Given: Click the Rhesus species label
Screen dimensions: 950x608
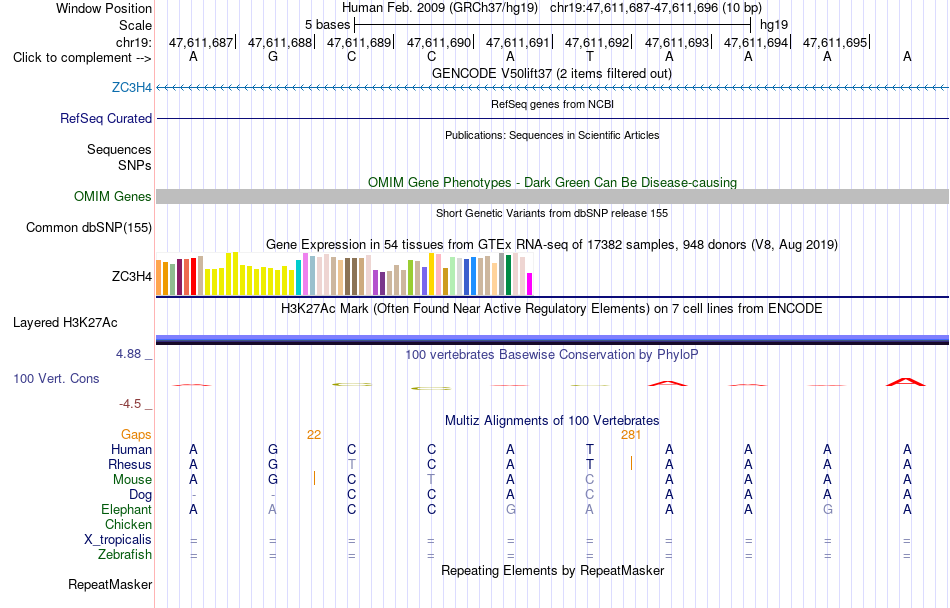Looking at the screenshot, I should point(130,464).
